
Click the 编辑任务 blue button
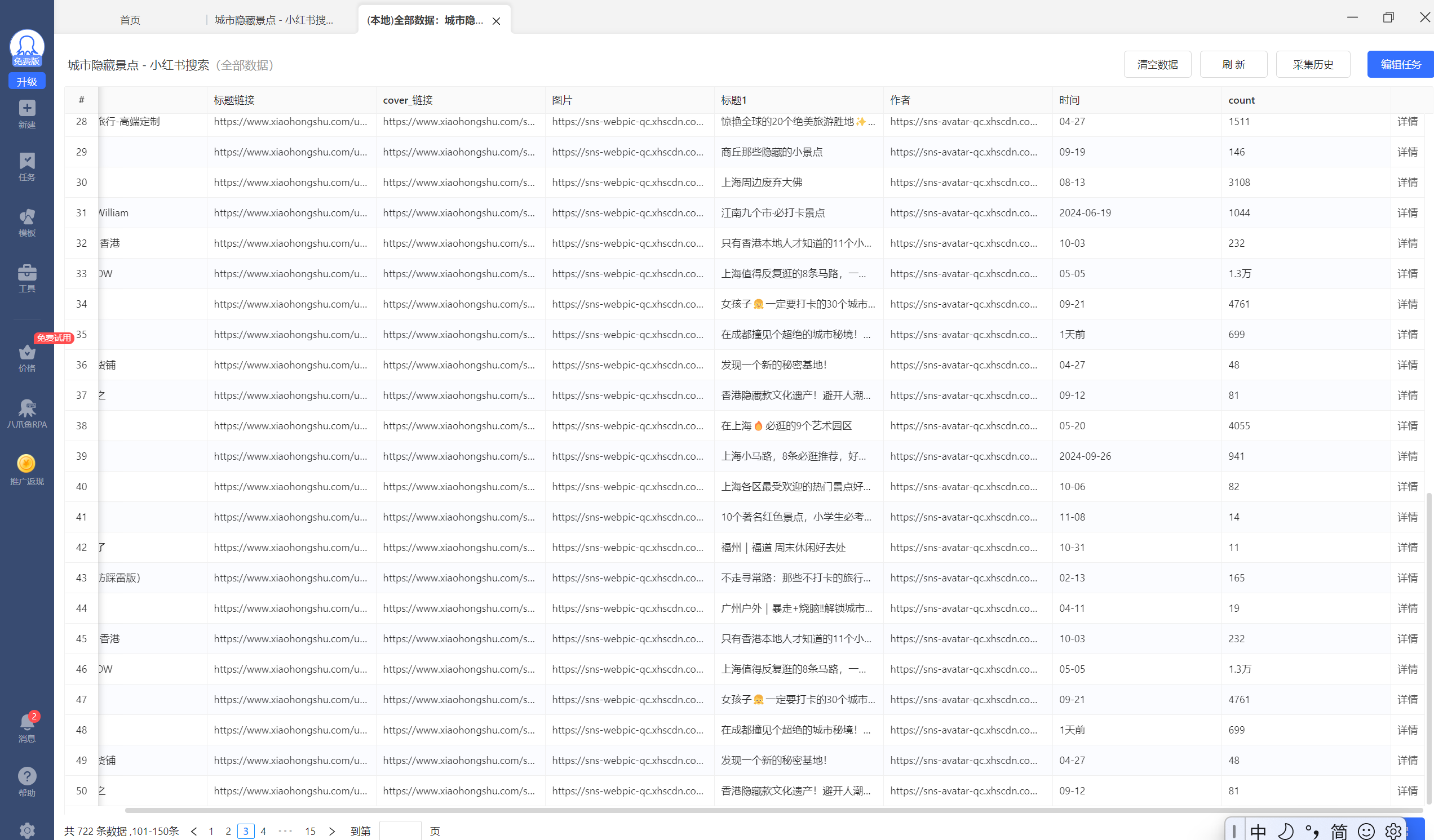point(1400,64)
